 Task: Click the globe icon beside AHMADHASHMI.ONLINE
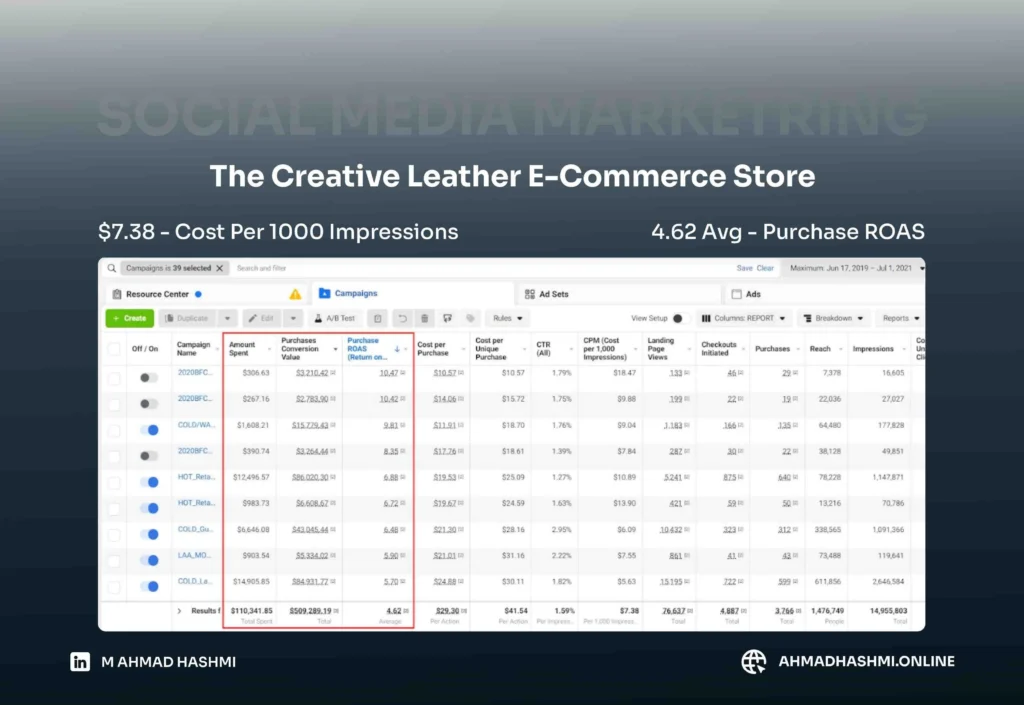[754, 661]
